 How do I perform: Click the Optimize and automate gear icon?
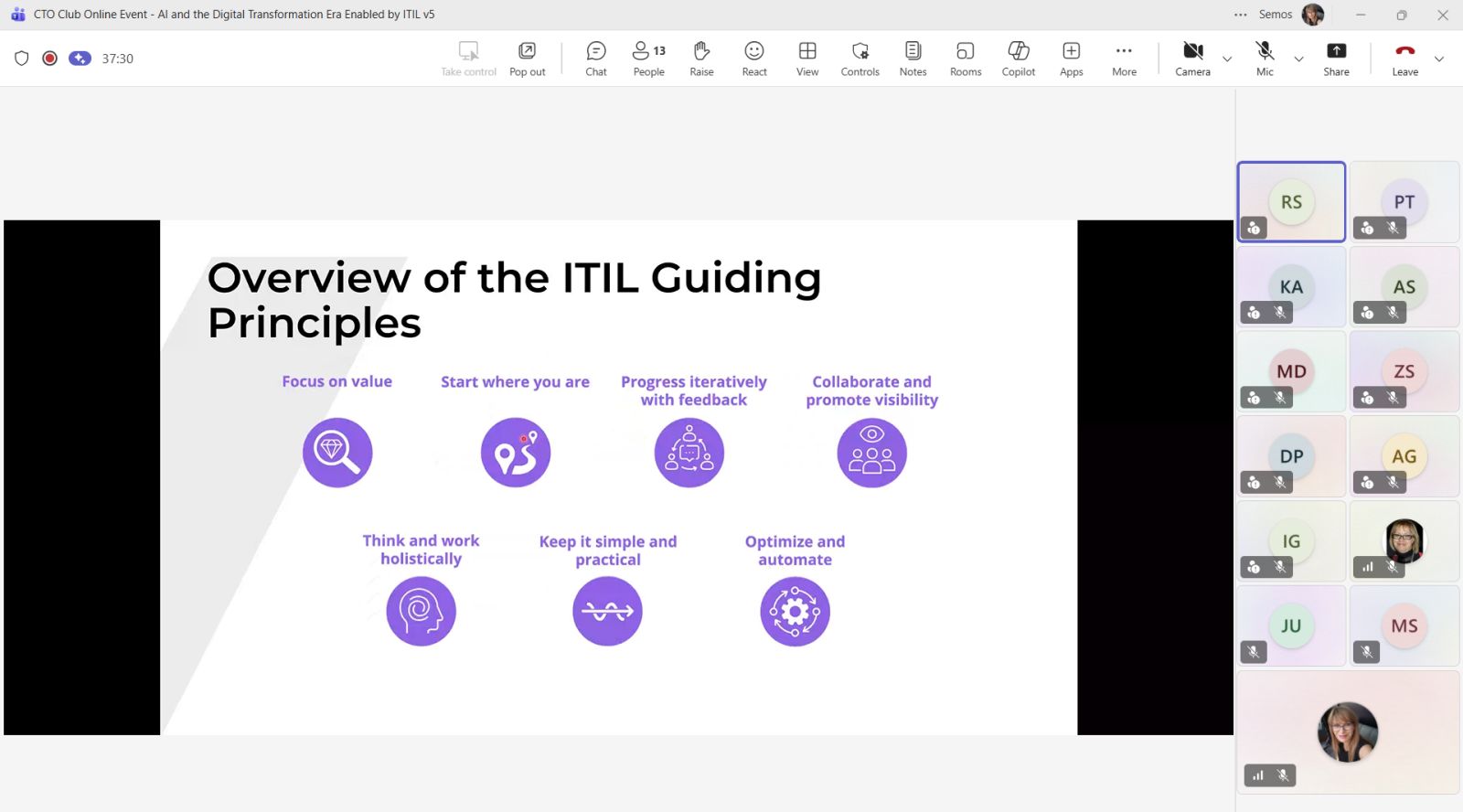(796, 611)
